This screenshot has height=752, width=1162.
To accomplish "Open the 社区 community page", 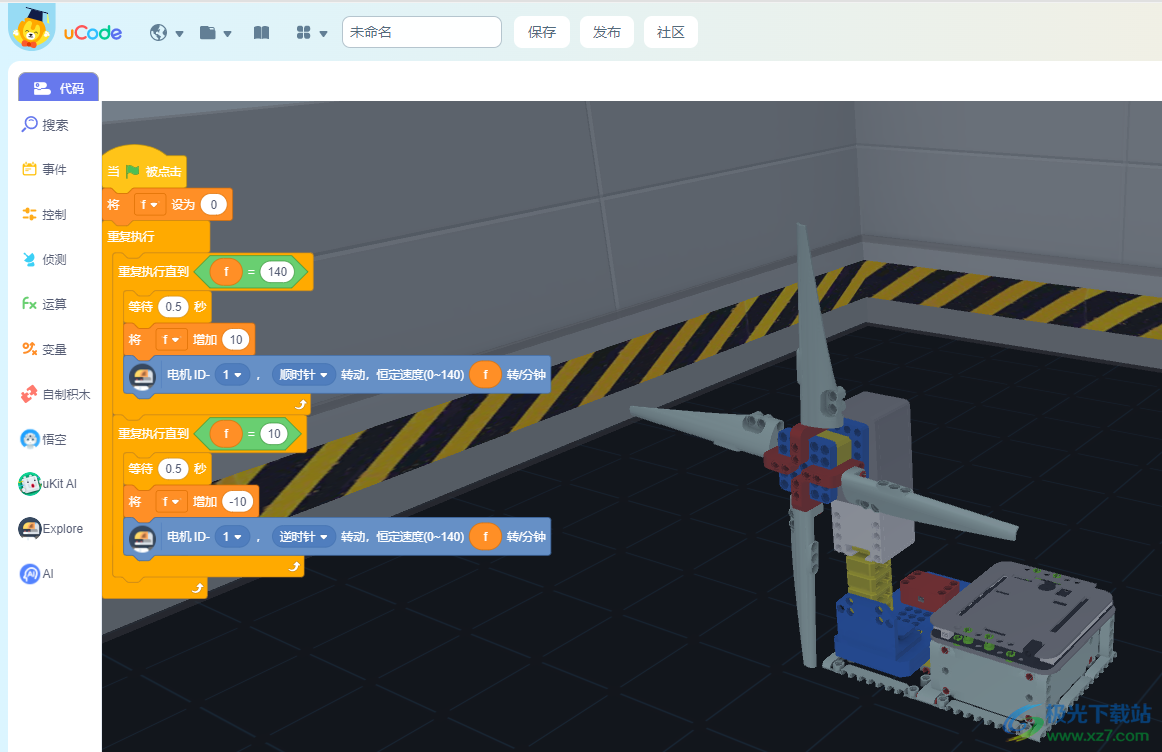I will [x=670, y=32].
